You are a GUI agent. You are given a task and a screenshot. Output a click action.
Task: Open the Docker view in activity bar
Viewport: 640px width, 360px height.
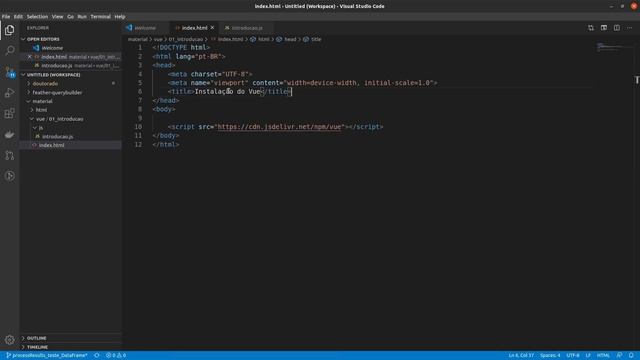coord(9,134)
